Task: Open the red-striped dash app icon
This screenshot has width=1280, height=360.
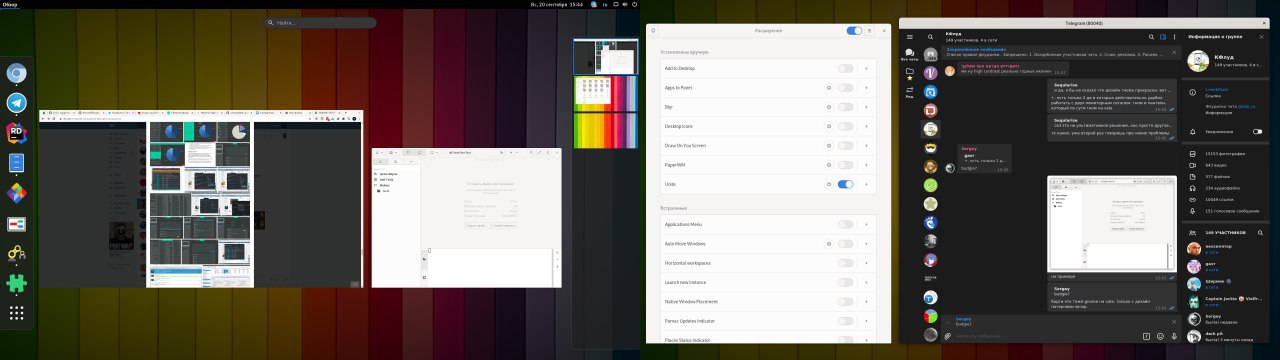Action: point(16,223)
